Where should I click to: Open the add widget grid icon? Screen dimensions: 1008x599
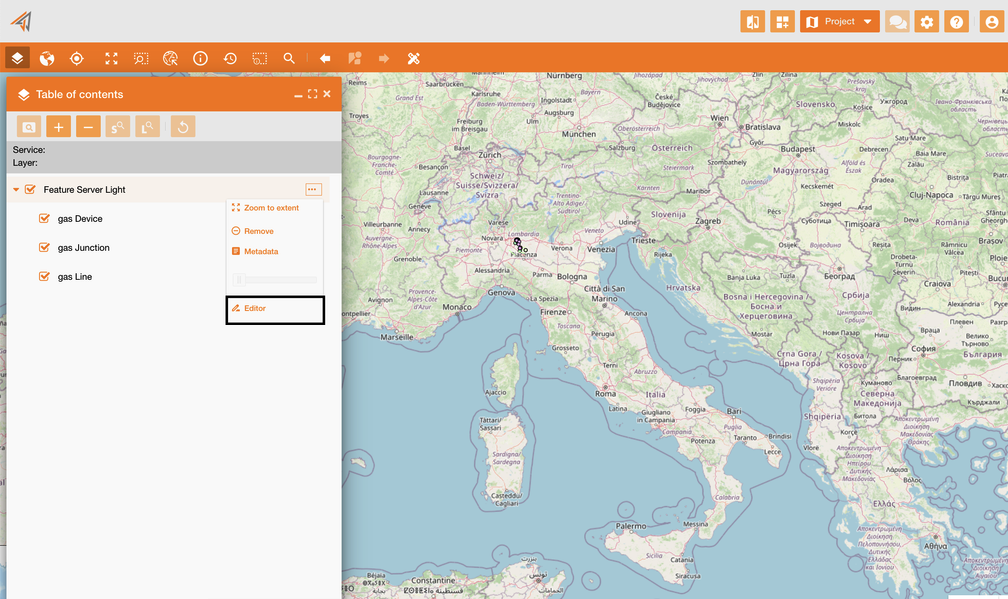tap(782, 22)
